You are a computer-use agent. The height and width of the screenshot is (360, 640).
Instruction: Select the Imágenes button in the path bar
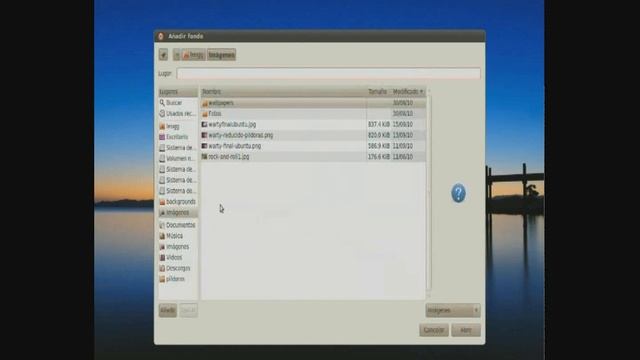click(221, 55)
